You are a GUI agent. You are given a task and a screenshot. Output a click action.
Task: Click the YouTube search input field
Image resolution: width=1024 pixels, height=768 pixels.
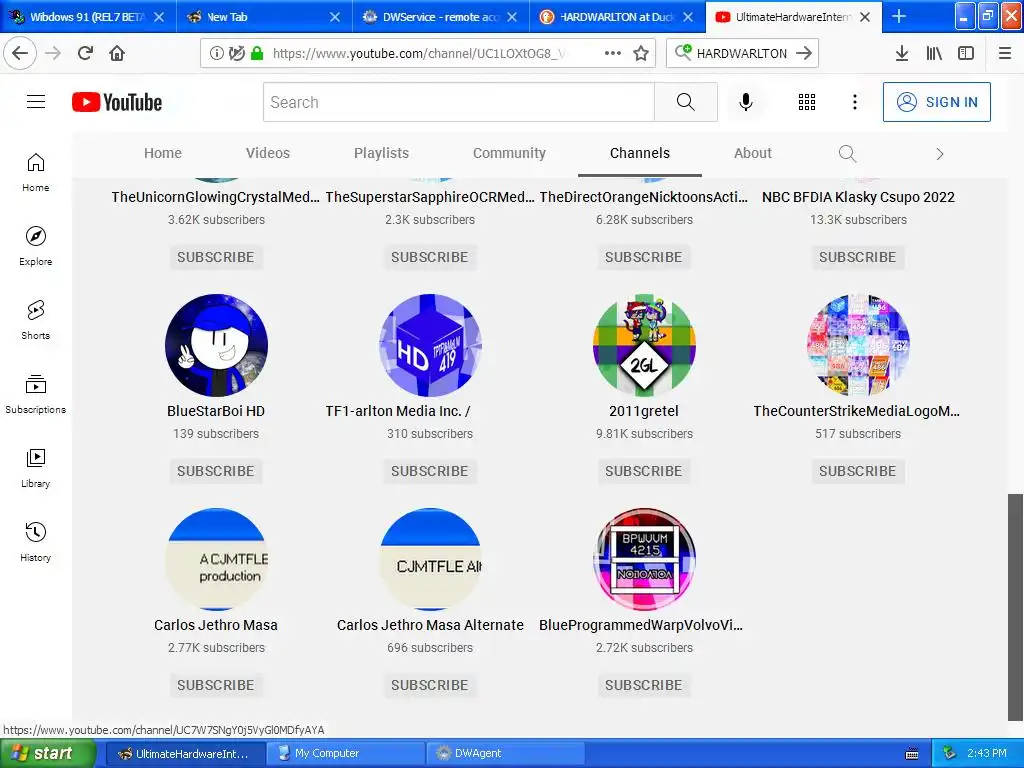point(458,102)
